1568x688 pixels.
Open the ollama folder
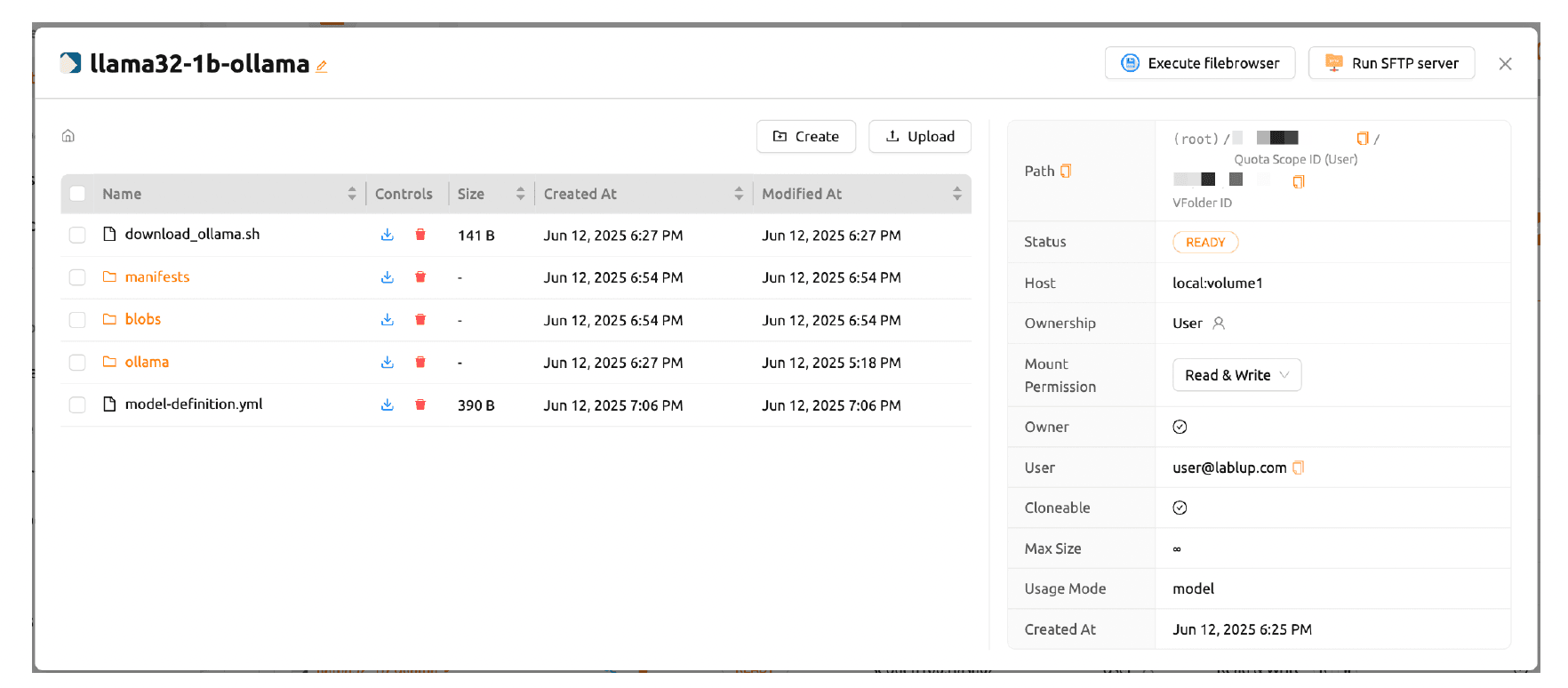pos(147,362)
